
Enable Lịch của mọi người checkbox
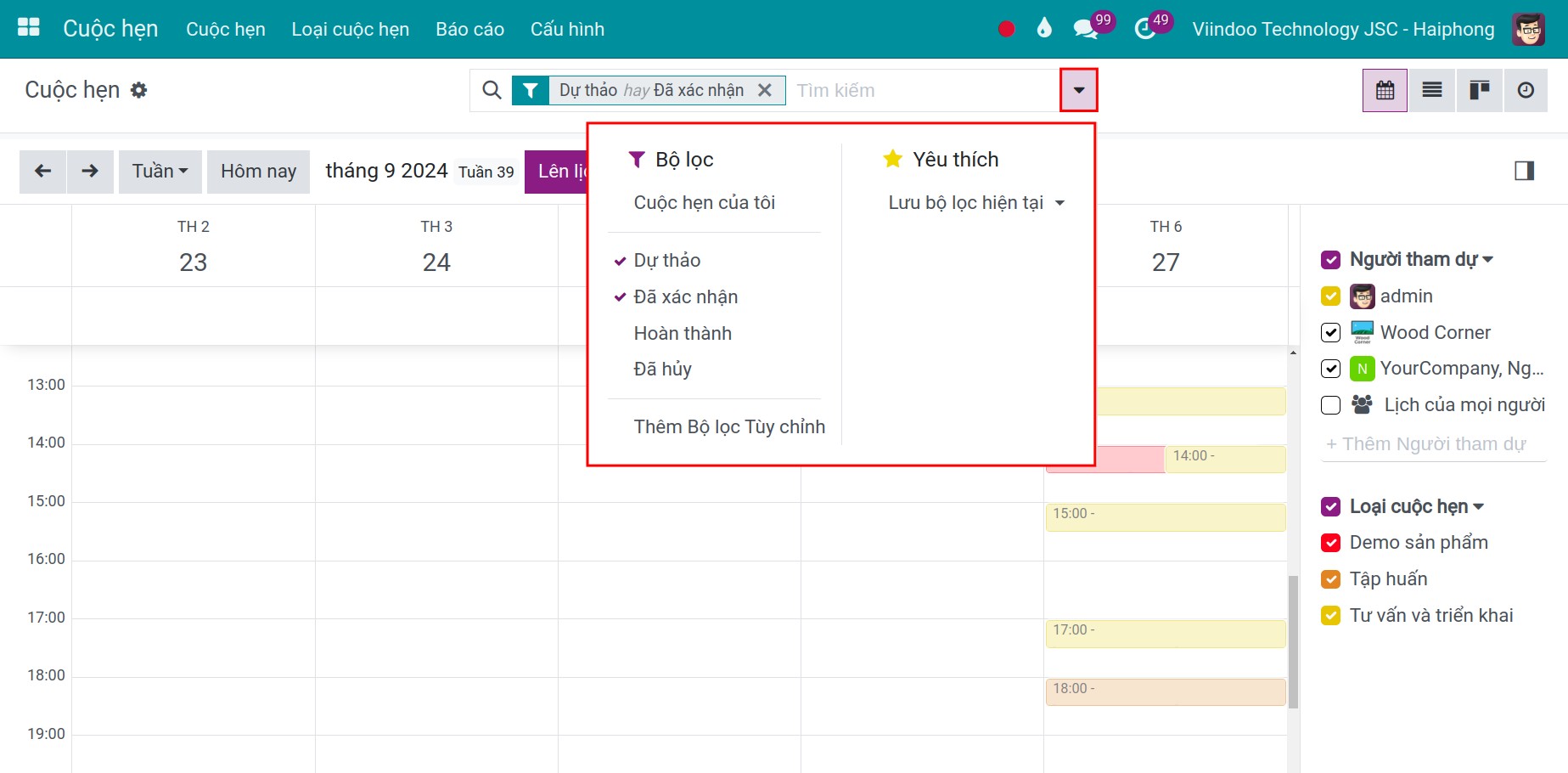[1331, 405]
